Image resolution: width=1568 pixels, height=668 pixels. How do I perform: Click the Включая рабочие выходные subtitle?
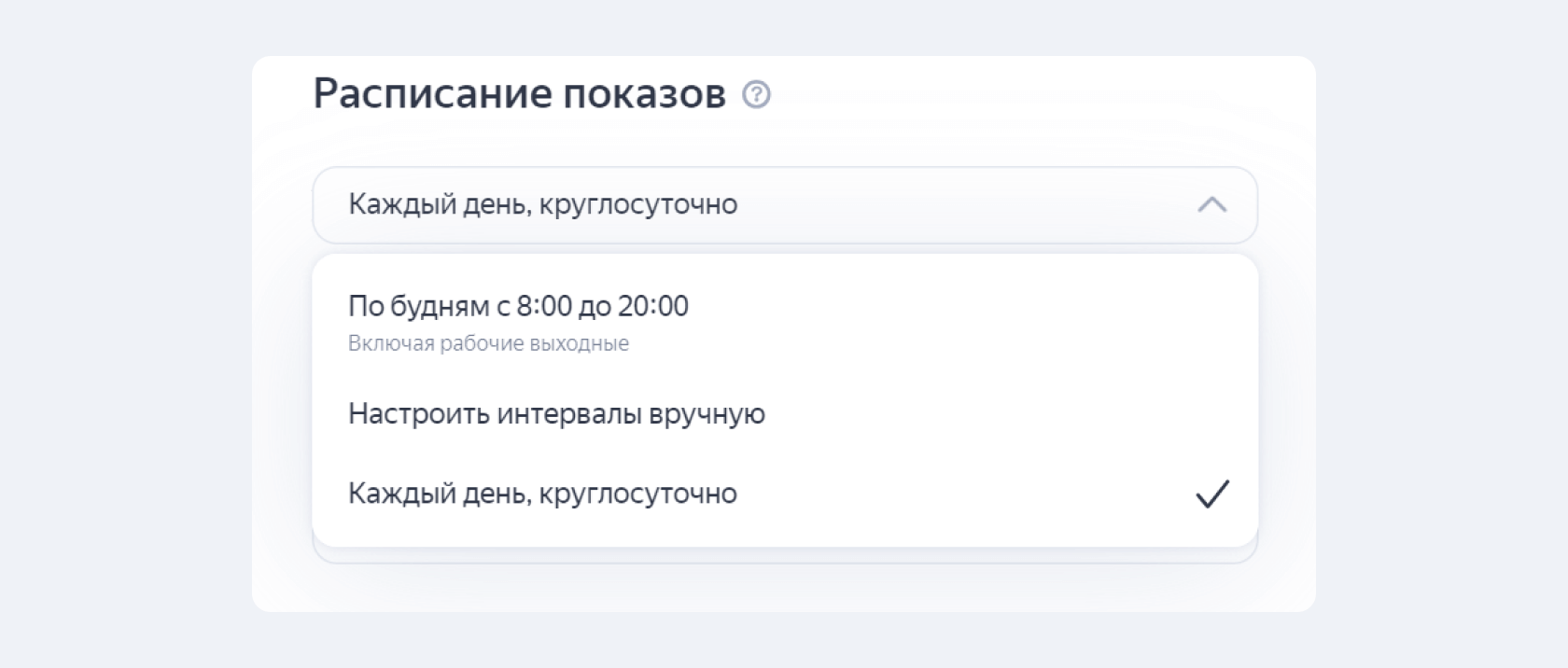coord(488,343)
